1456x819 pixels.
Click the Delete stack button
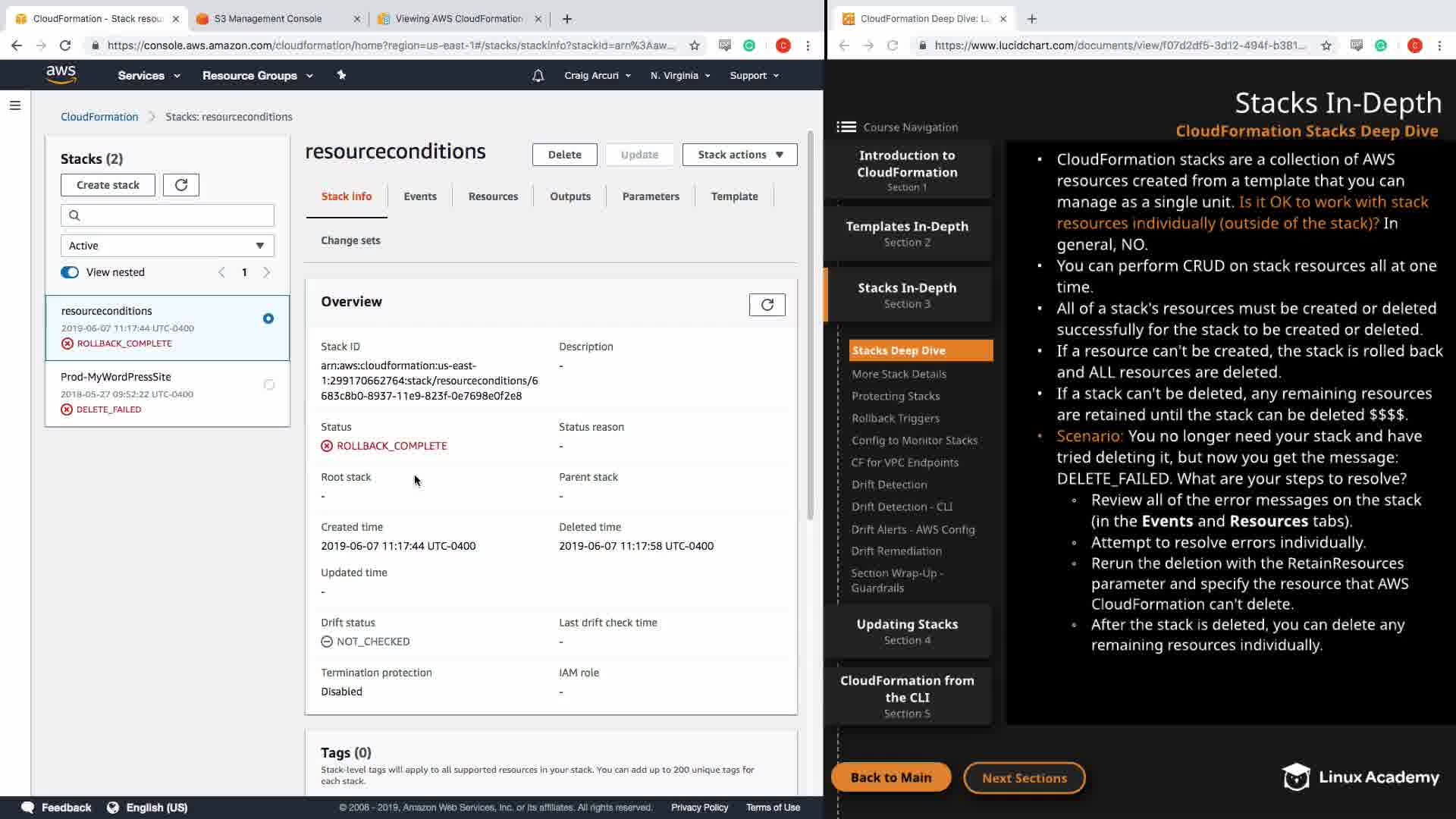pyautogui.click(x=564, y=155)
